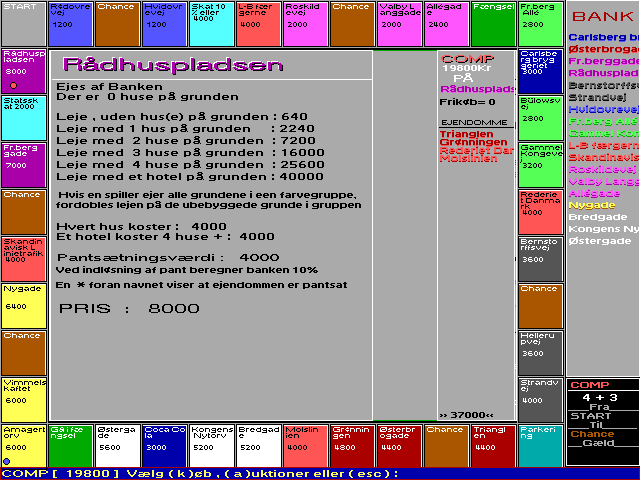The height and width of the screenshot is (480, 640).
Task: Select the Fr.berg Allé 2800 board square
Action: click(x=541, y=24)
